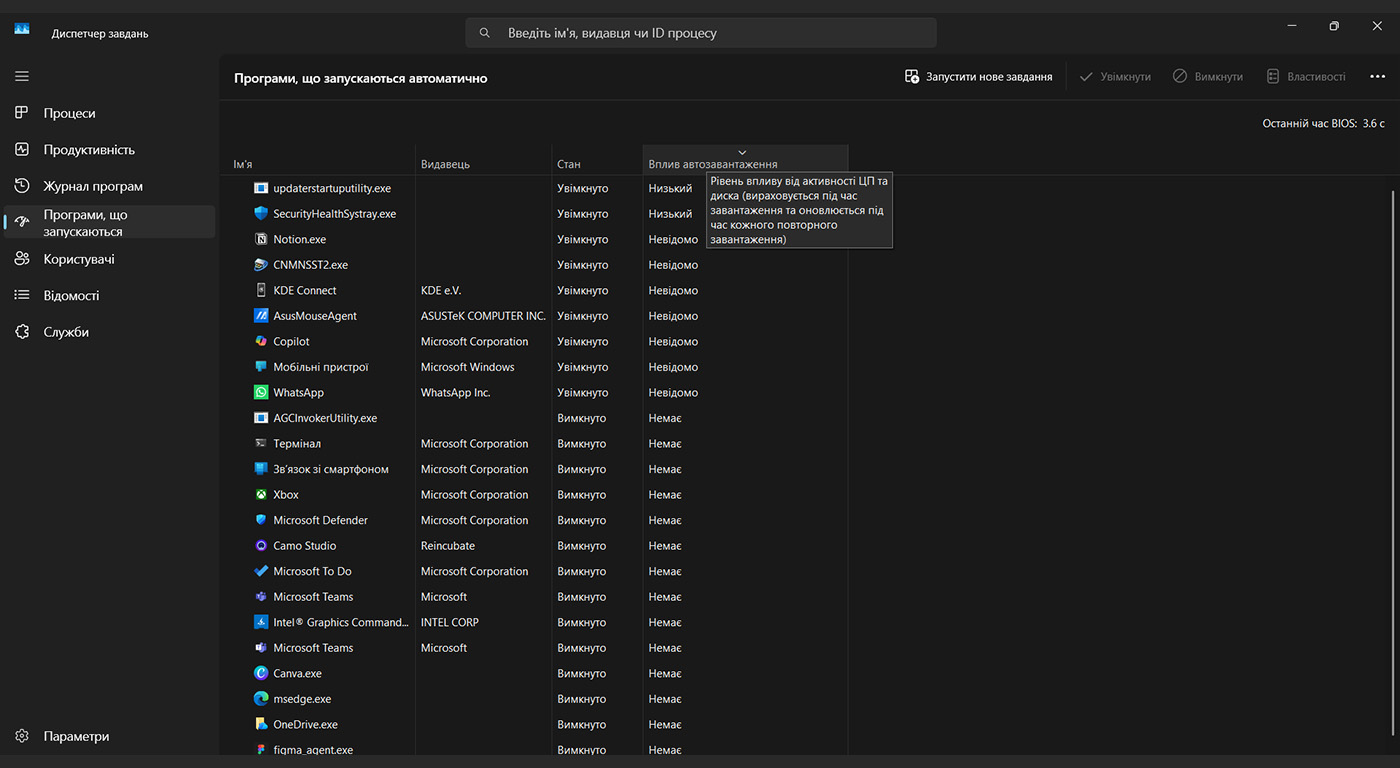Focus the process search field
1400x768 pixels.
[701, 32]
